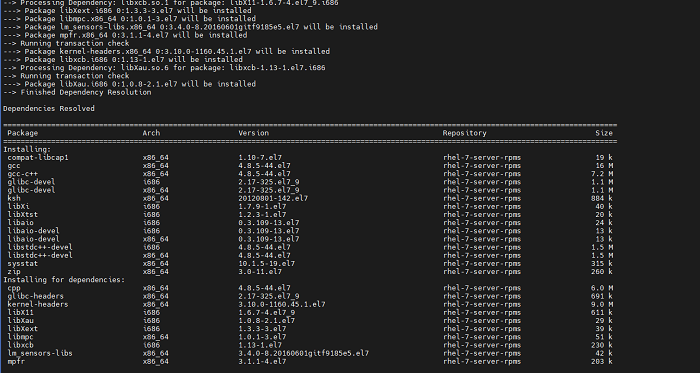The height and width of the screenshot is (373, 700).
Task: Click version 20120801-142.el7 of ksh
Action: point(273,198)
